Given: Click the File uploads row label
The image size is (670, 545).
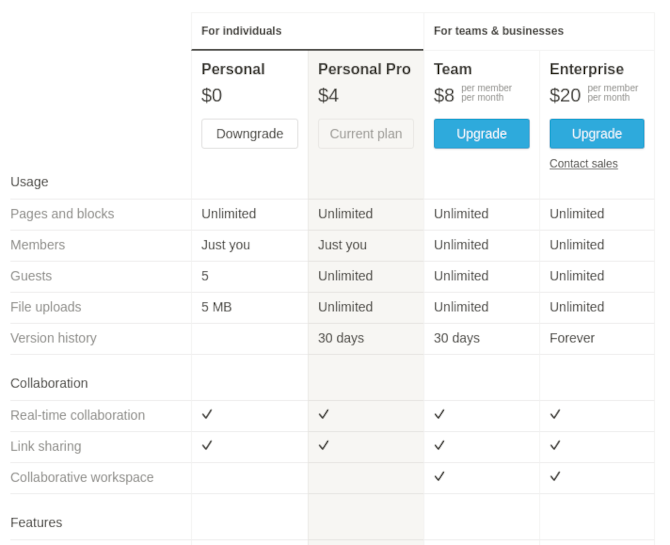Looking at the screenshot, I should point(45,307).
